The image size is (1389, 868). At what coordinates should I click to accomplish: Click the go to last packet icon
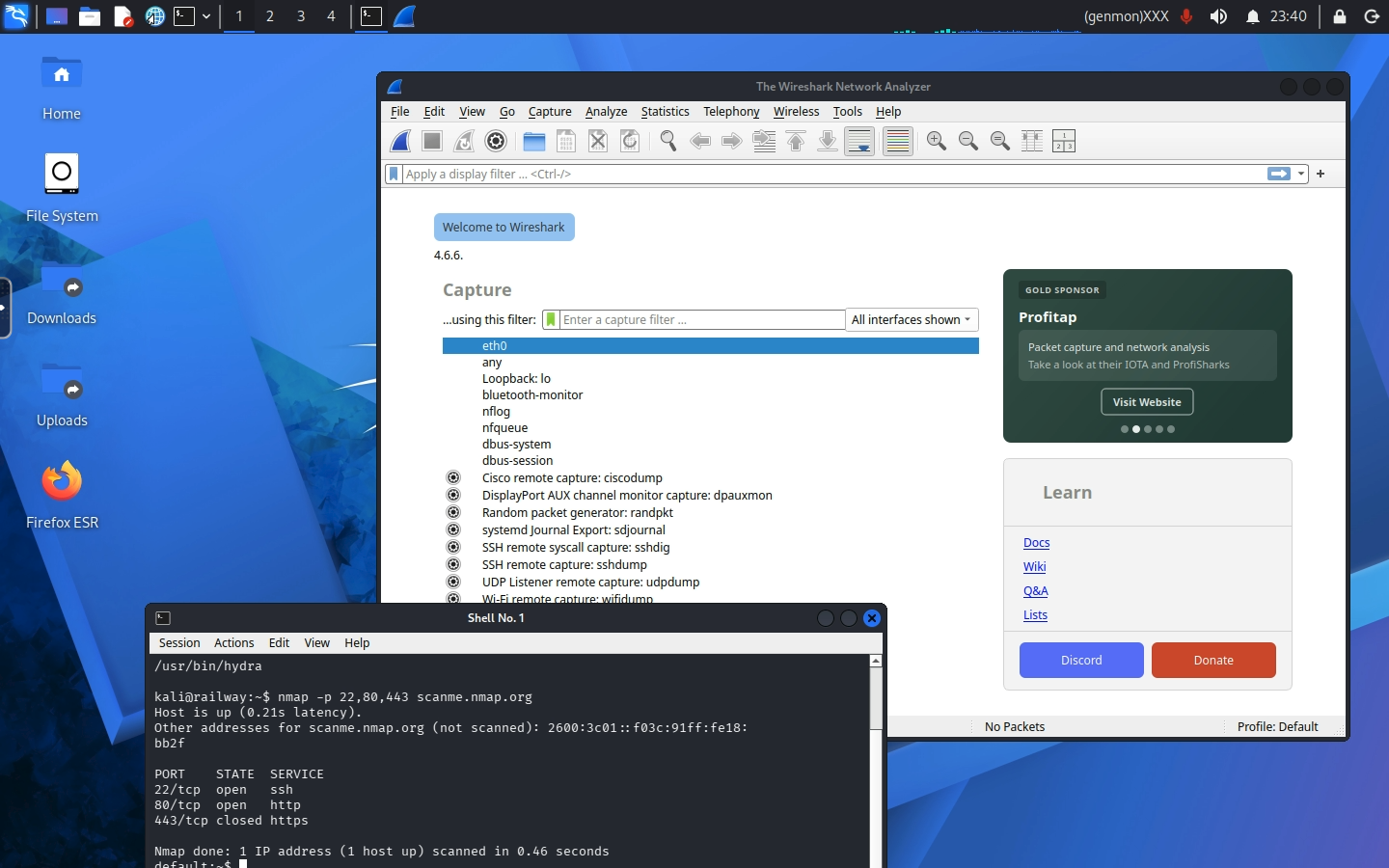tap(828, 141)
